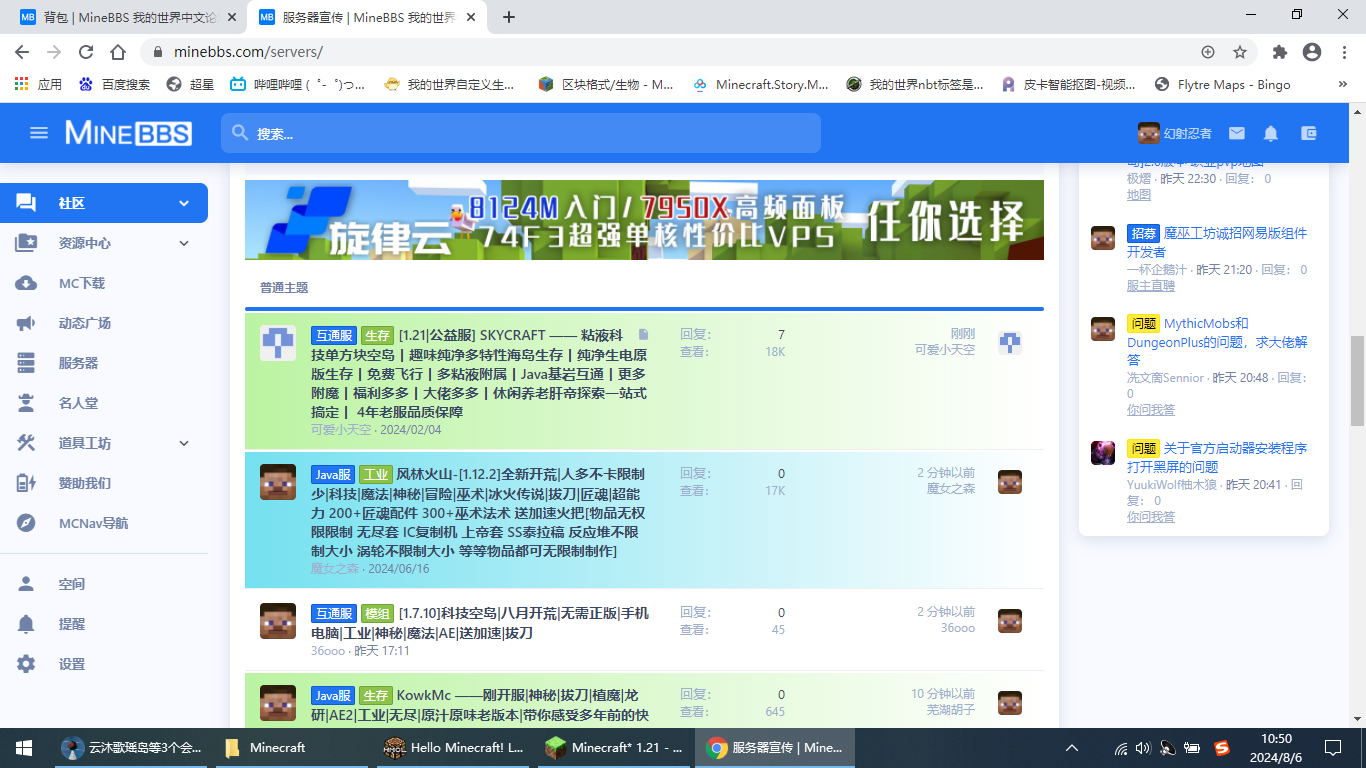This screenshot has height=768, width=1366.
Task: Open the Chrome extensions puzzle icon
Action: [x=1280, y=52]
